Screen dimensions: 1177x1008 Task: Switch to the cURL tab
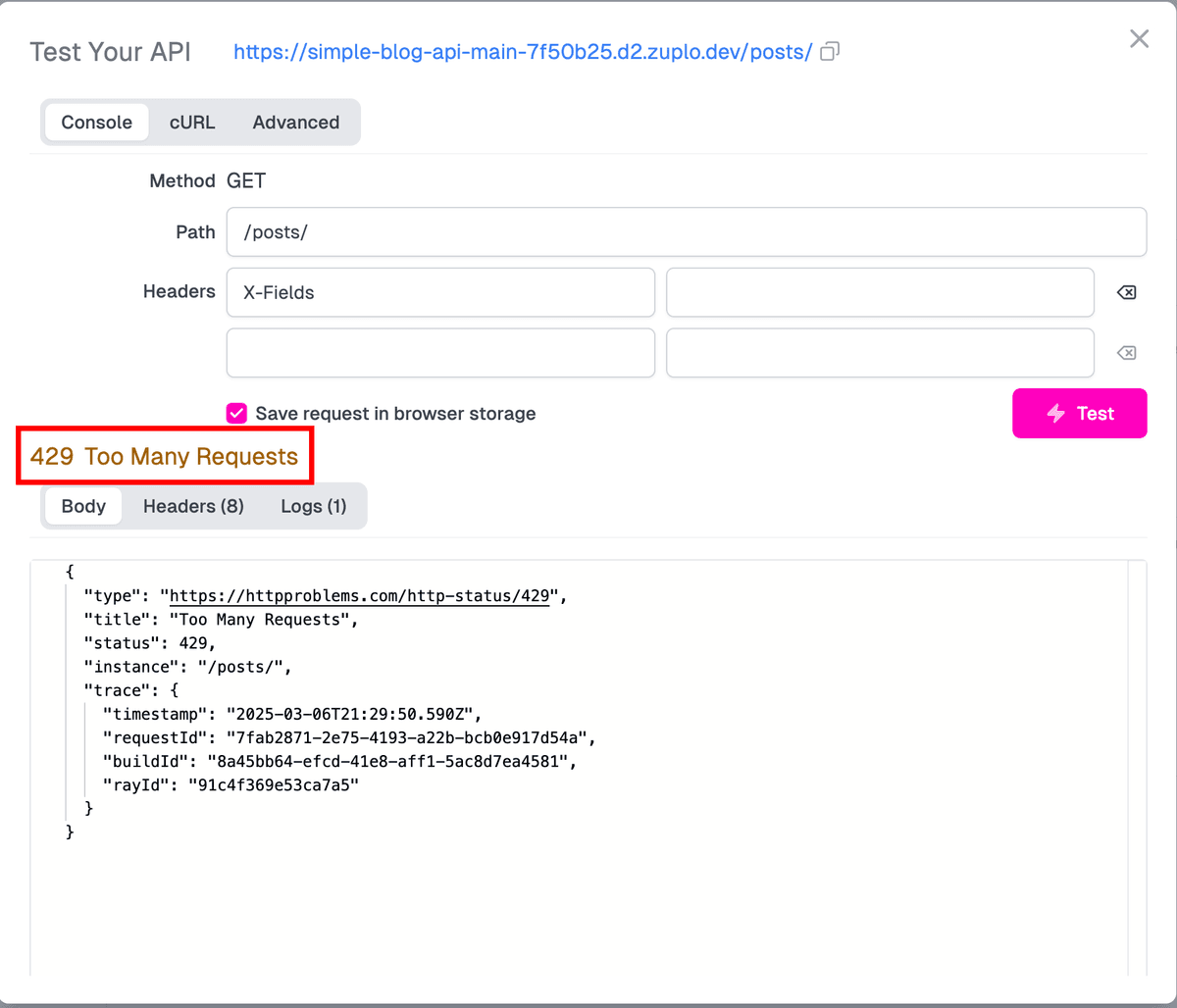pos(192,123)
